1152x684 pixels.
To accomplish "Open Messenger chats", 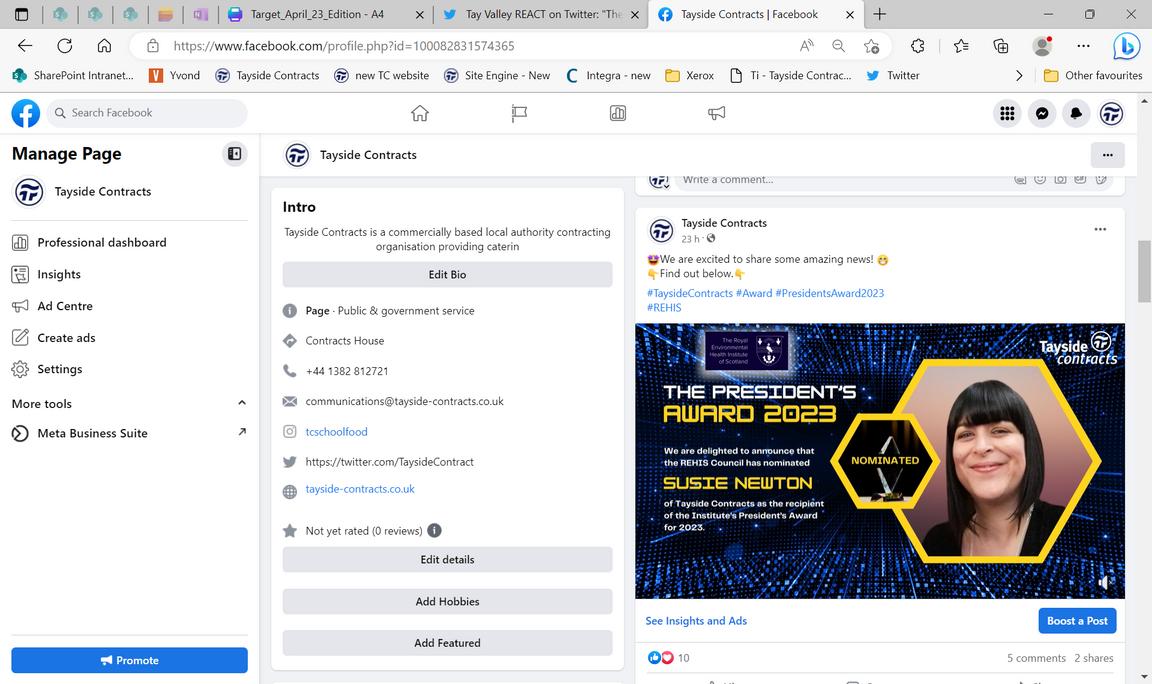I will [1042, 113].
